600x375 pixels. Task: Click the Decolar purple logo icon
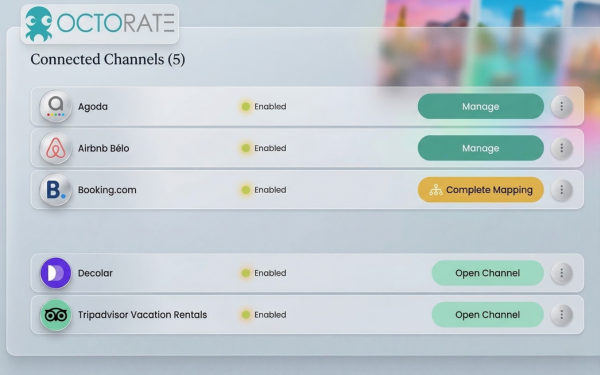pyautogui.click(x=56, y=273)
